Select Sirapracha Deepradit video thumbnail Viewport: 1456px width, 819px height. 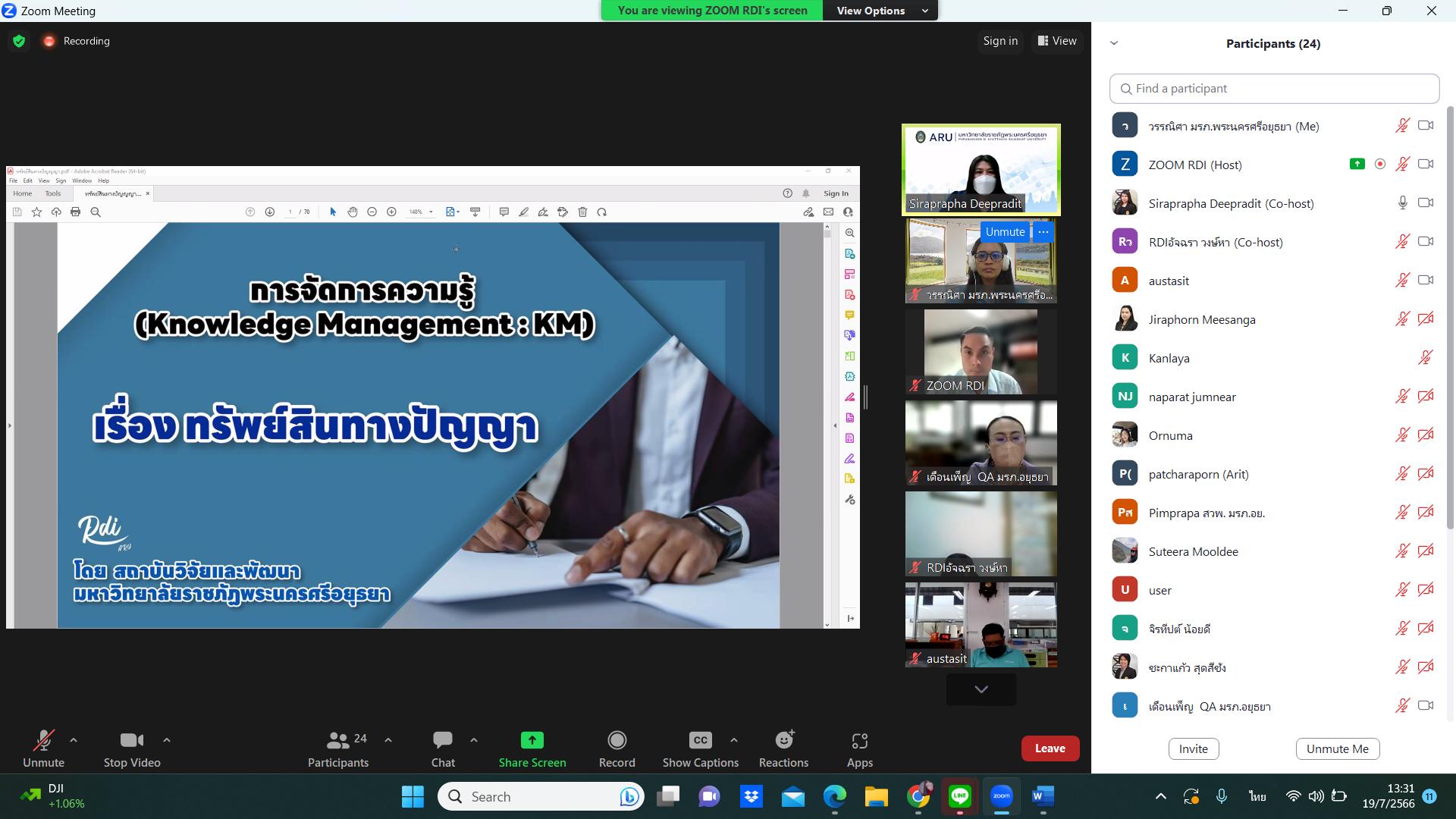981,170
